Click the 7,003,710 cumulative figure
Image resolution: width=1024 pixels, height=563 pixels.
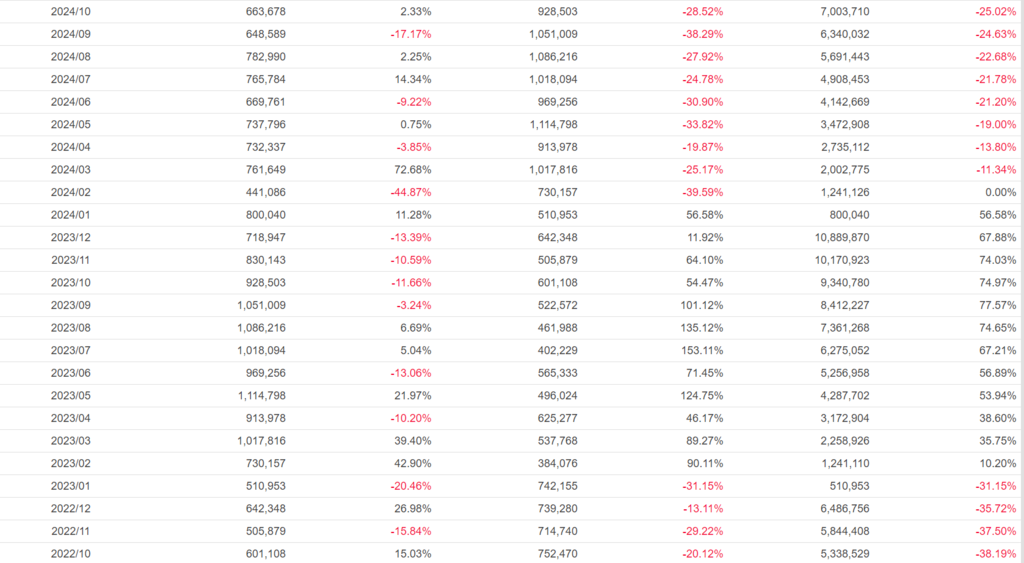point(843,11)
